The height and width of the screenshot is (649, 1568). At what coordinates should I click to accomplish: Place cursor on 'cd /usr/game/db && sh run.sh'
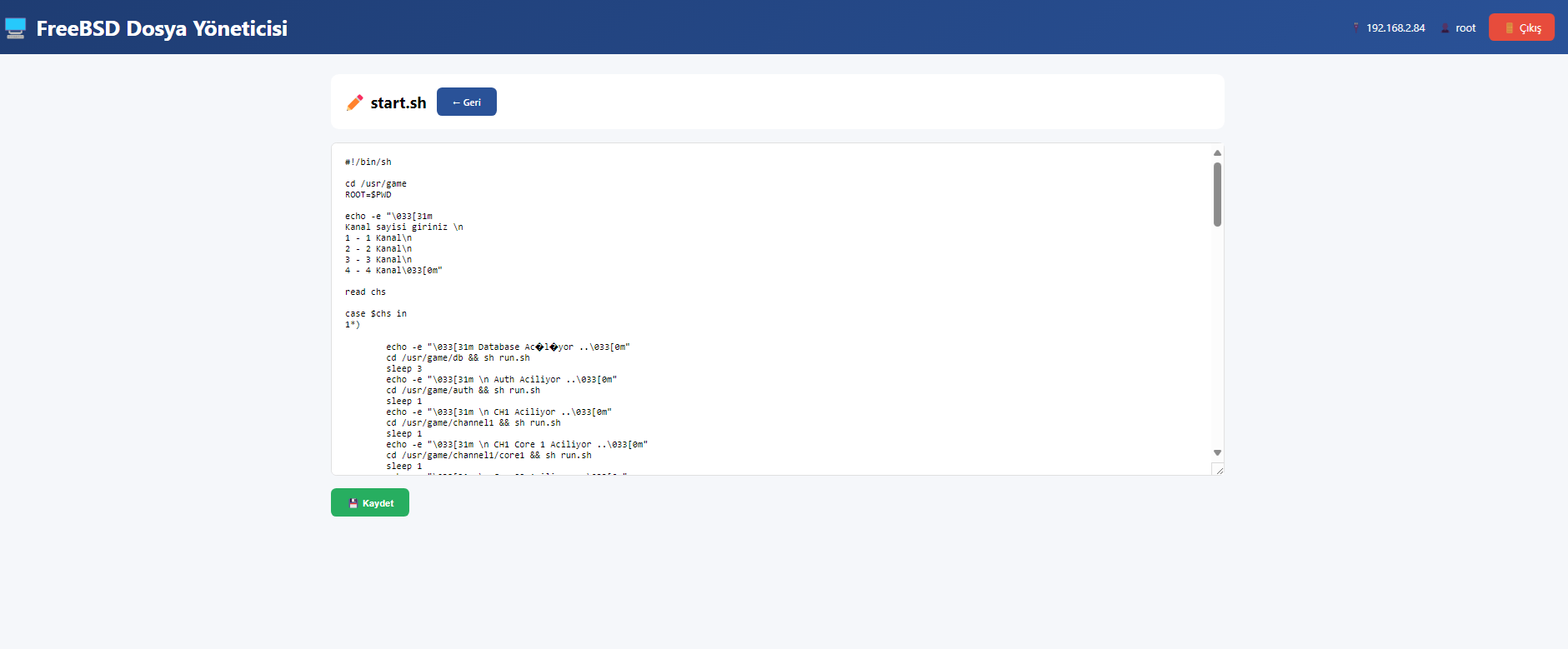[x=458, y=357]
